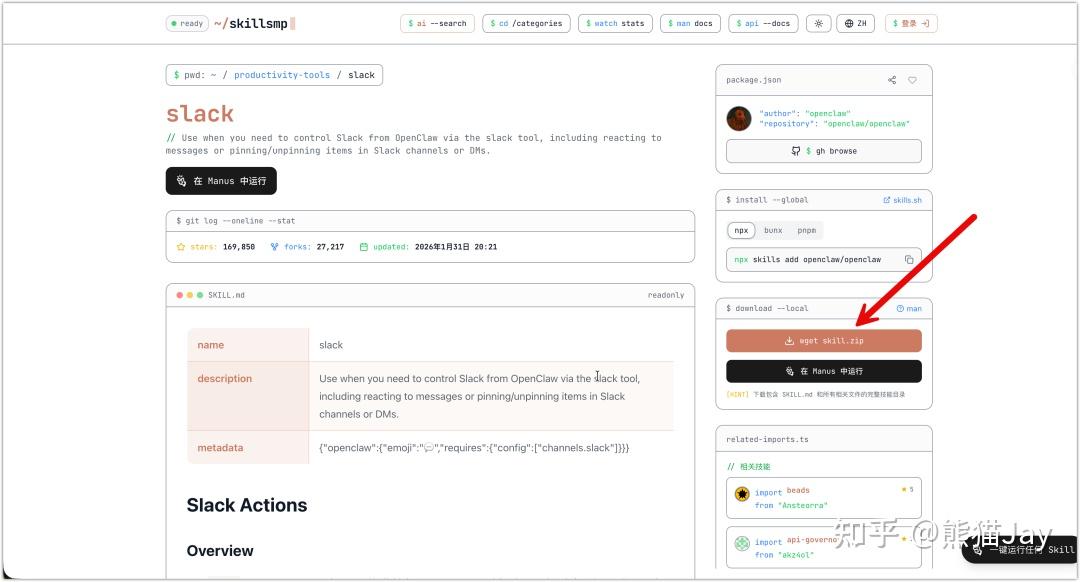
Task: Open api --docs nav item
Action: click(763, 23)
